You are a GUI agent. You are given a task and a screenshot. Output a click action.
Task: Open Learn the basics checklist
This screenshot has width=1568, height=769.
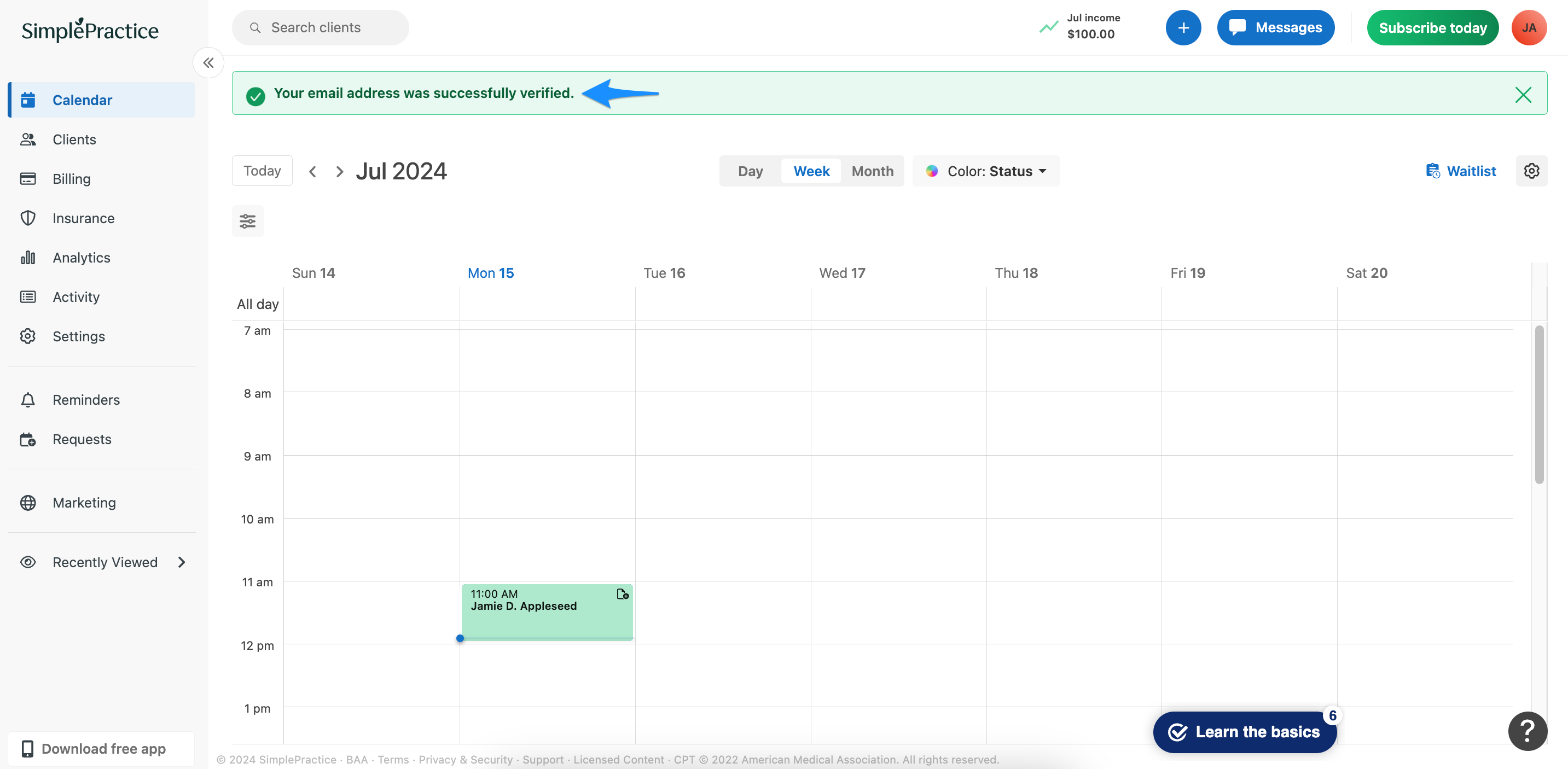[x=1244, y=731]
